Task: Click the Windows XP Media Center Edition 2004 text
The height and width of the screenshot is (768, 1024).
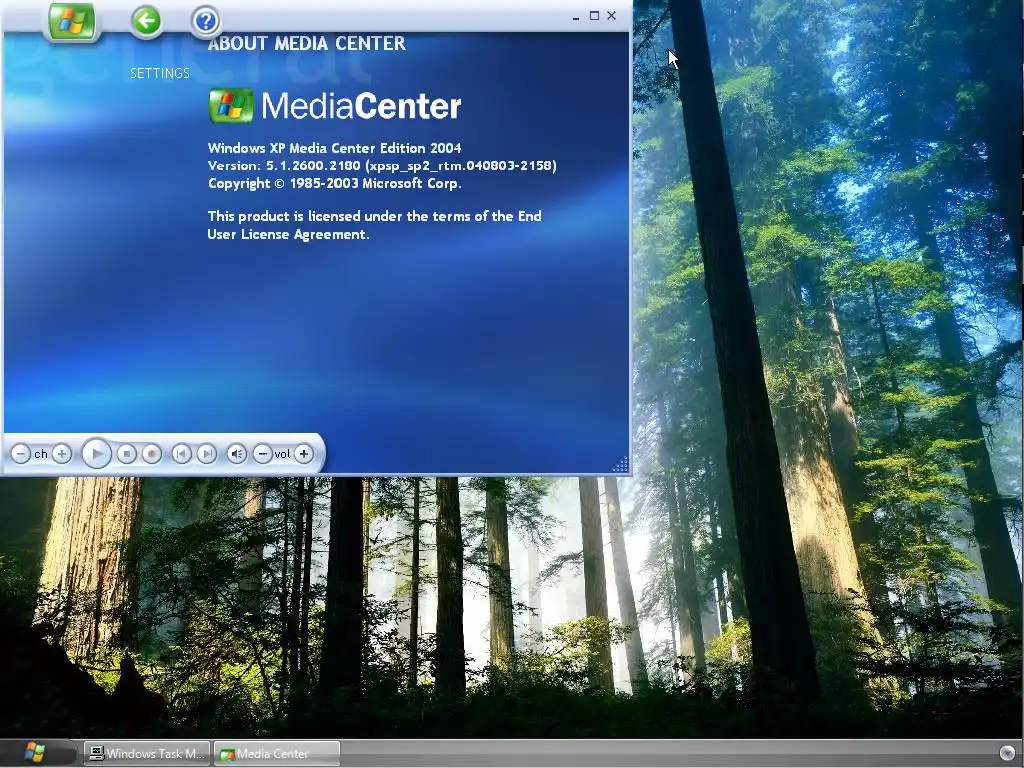Action: 334,148
